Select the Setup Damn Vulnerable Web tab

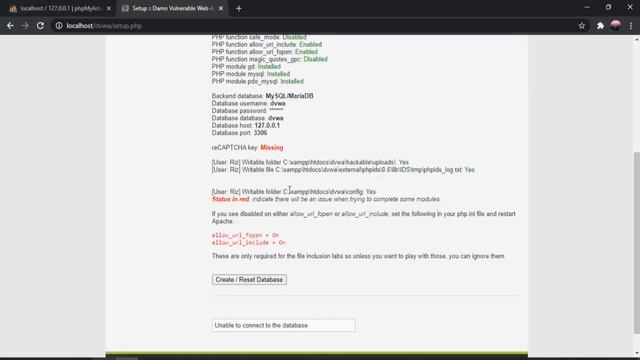coord(173,8)
